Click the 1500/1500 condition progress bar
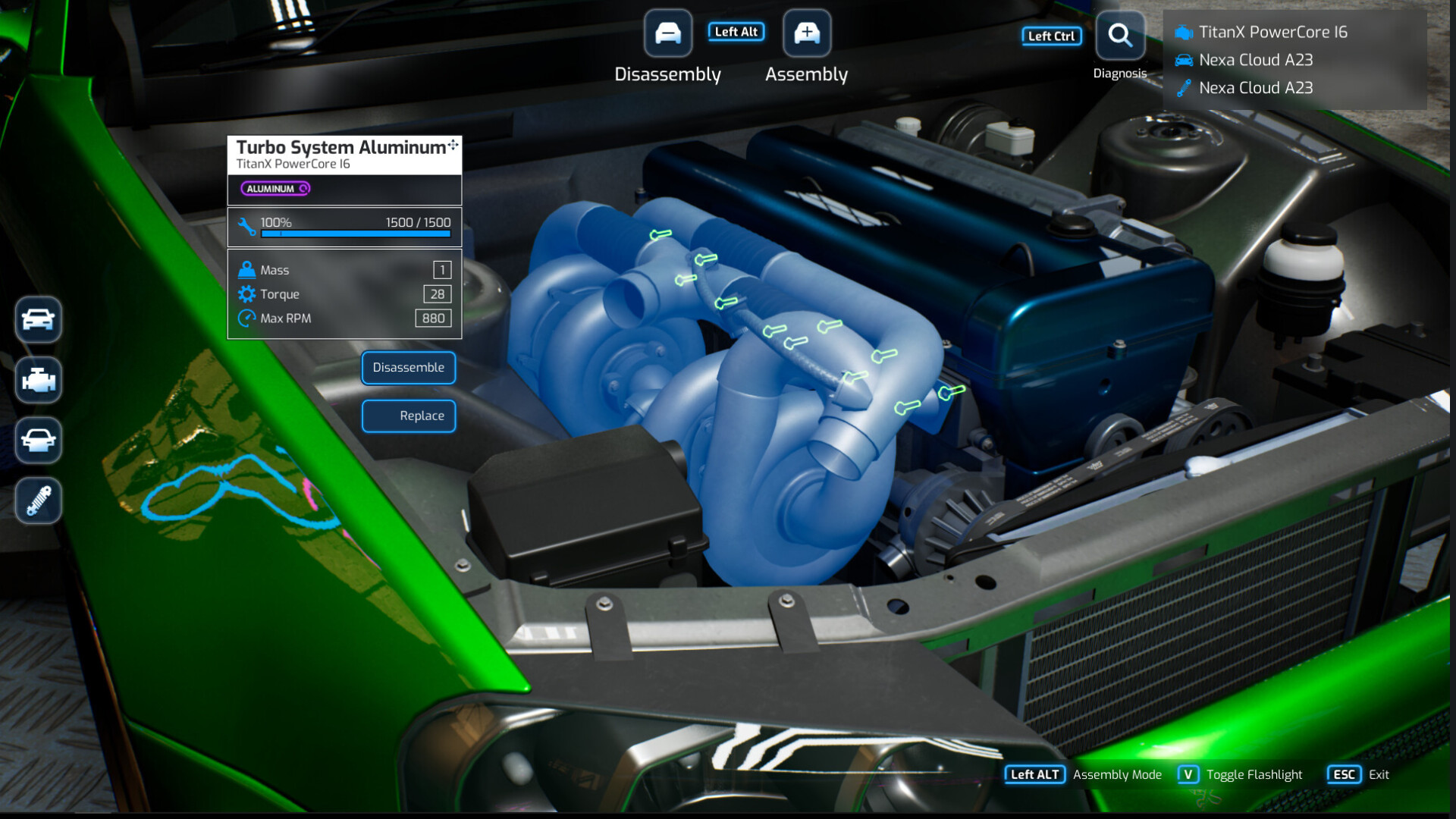 pyautogui.click(x=356, y=234)
